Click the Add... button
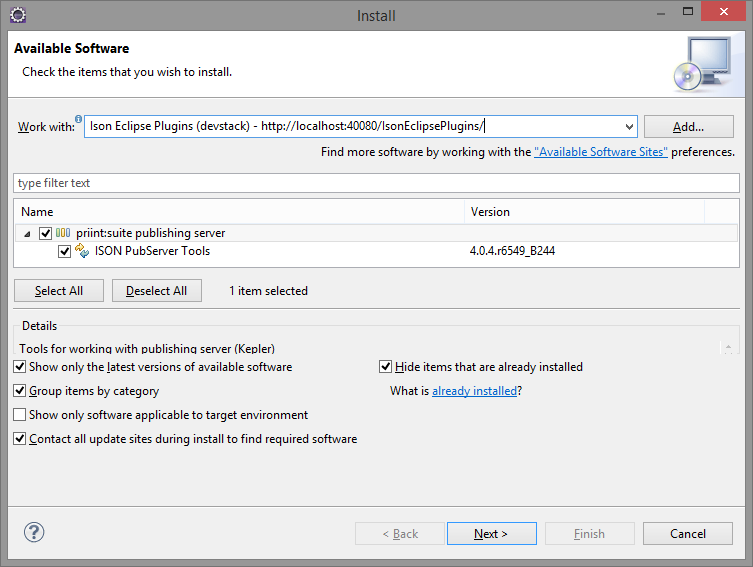 (688, 127)
